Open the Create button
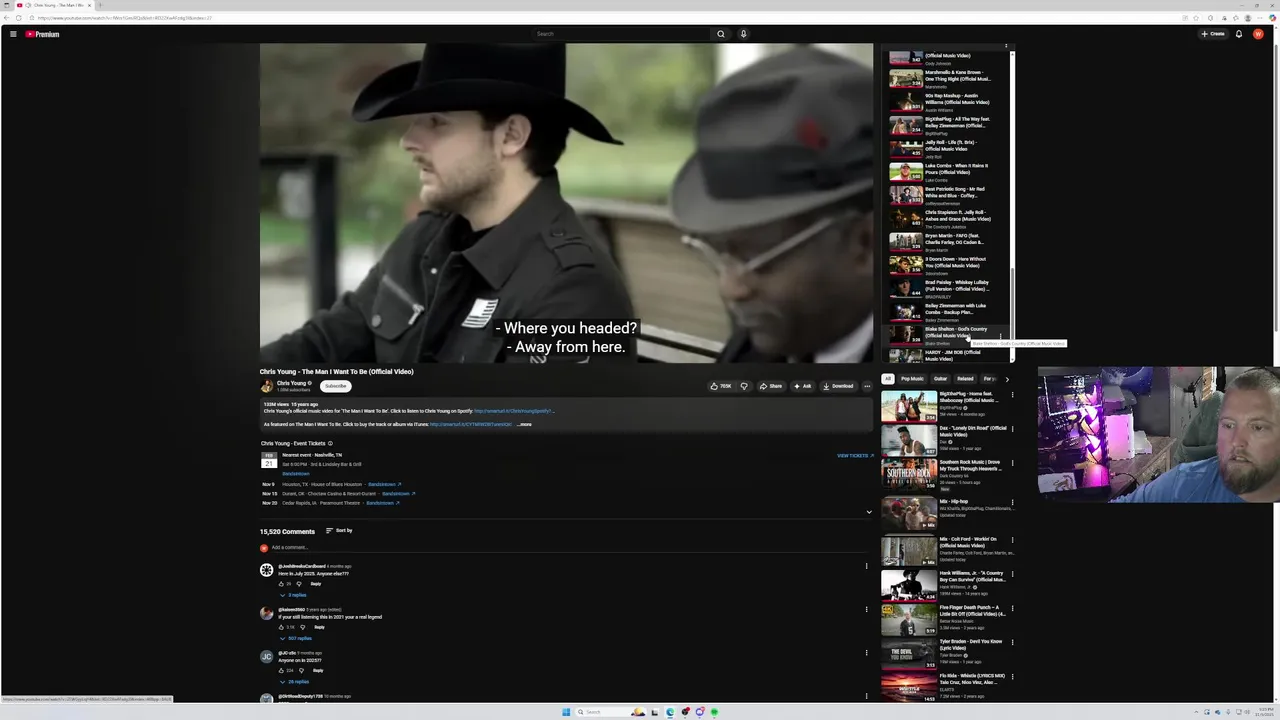 coord(1213,34)
